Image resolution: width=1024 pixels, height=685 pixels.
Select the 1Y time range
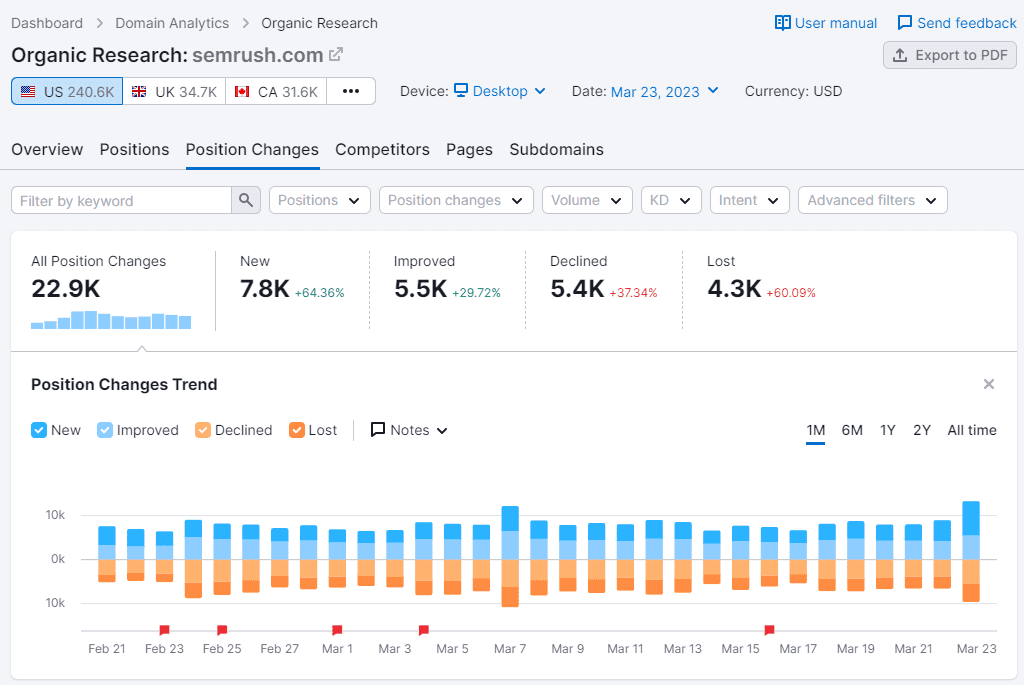coord(888,430)
